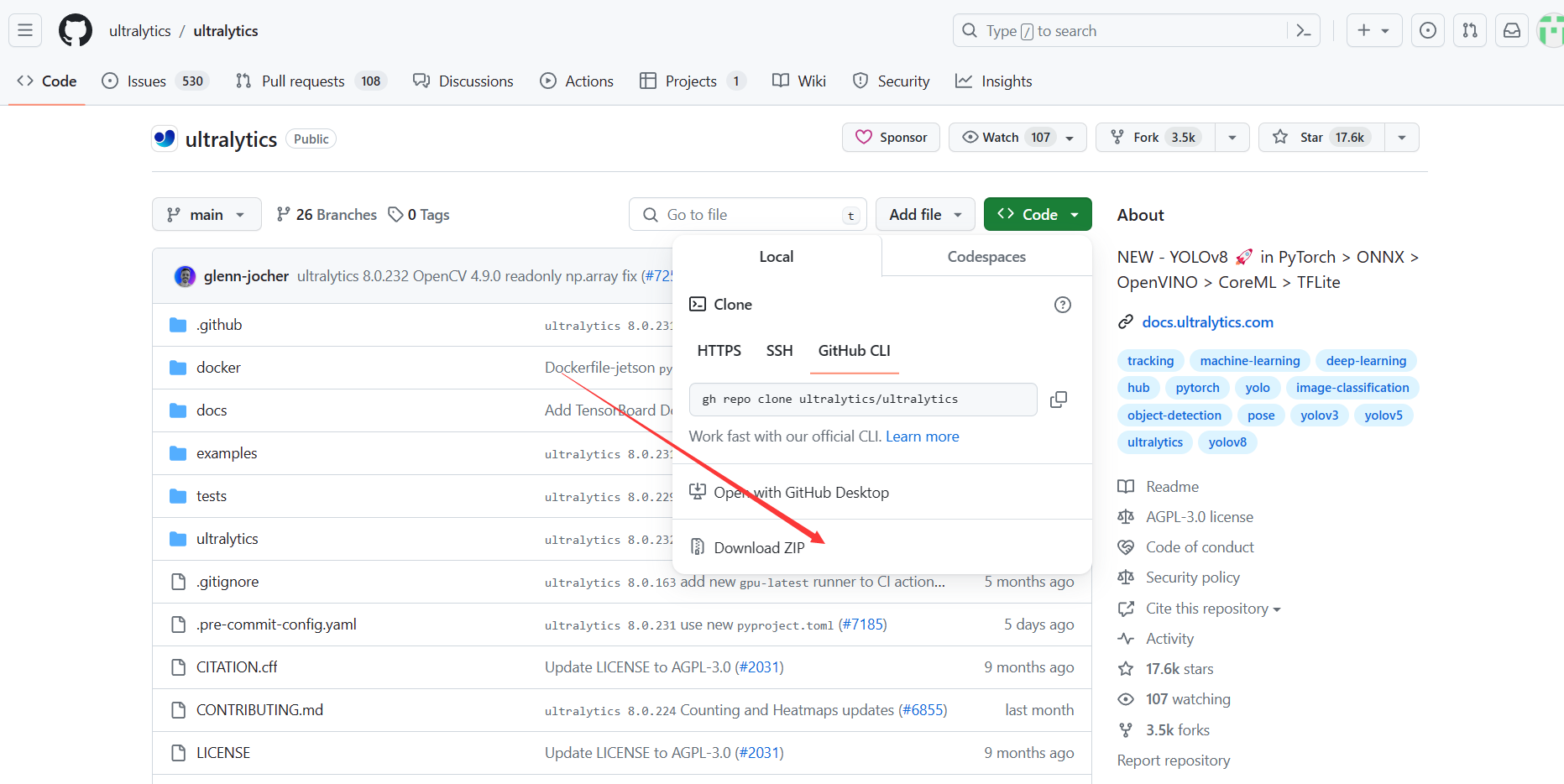The width and height of the screenshot is (1564, 784).
Task: Open the .gitignore file
Action: click(228, 582)
